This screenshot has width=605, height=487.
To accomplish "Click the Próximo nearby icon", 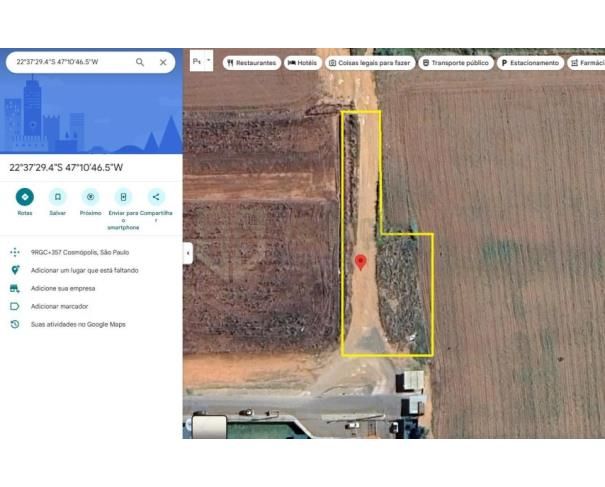I will tap(90, 197).
